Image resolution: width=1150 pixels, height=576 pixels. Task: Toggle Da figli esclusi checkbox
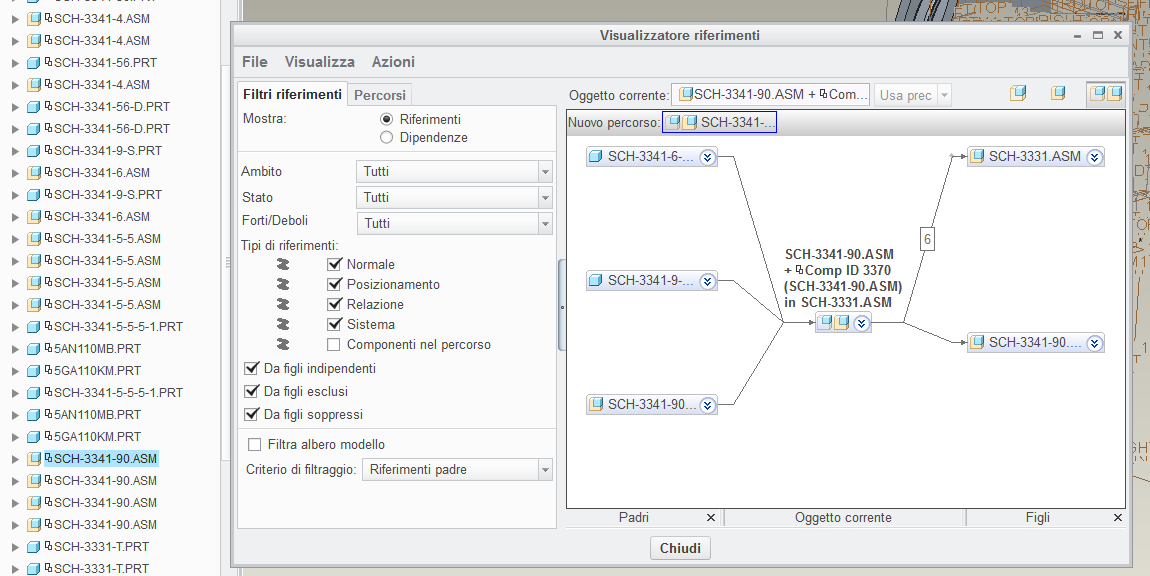click(x=252, y=392)
